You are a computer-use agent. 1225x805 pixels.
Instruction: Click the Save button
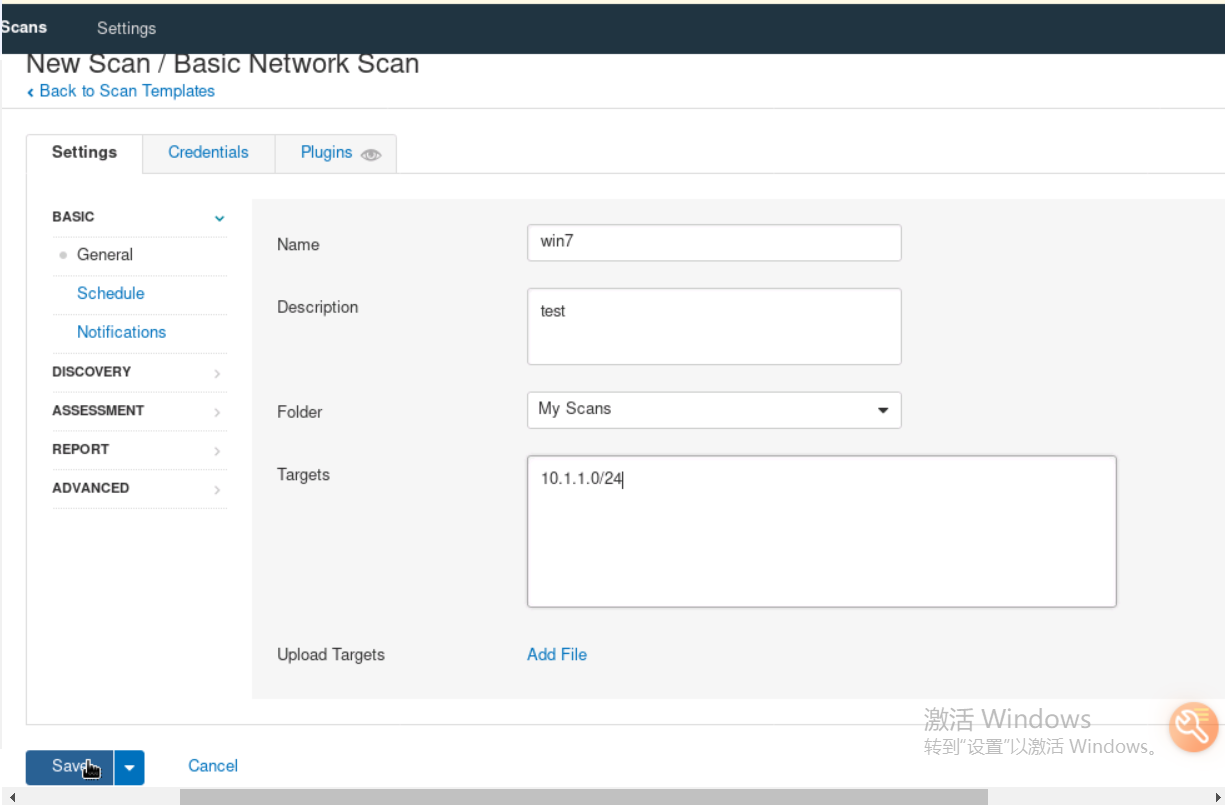69,767
